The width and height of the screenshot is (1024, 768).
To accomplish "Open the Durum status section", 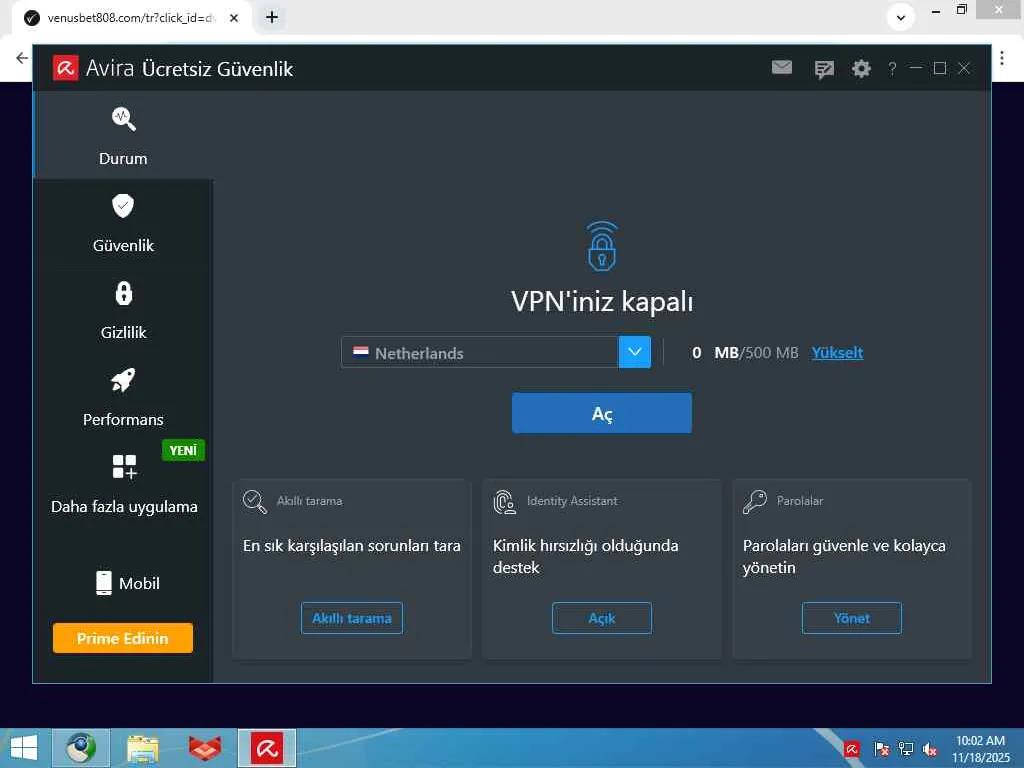I will pos(123,135).
